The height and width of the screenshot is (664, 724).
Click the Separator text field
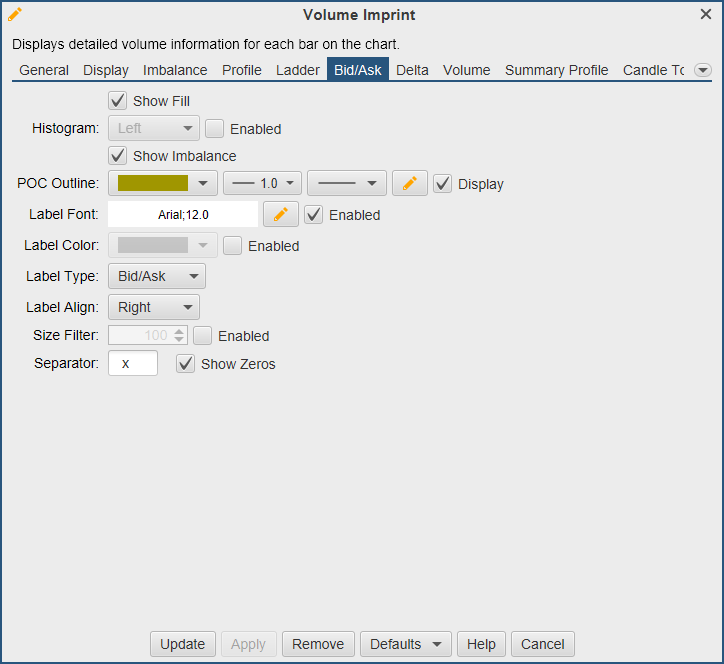(133, 364)
